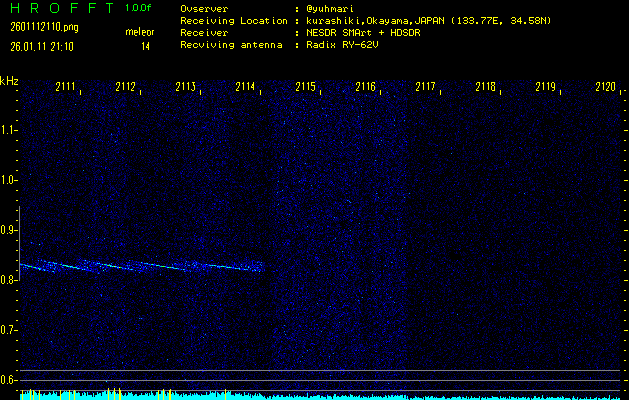Click the observer name @yuhmari

click(330, 9)
